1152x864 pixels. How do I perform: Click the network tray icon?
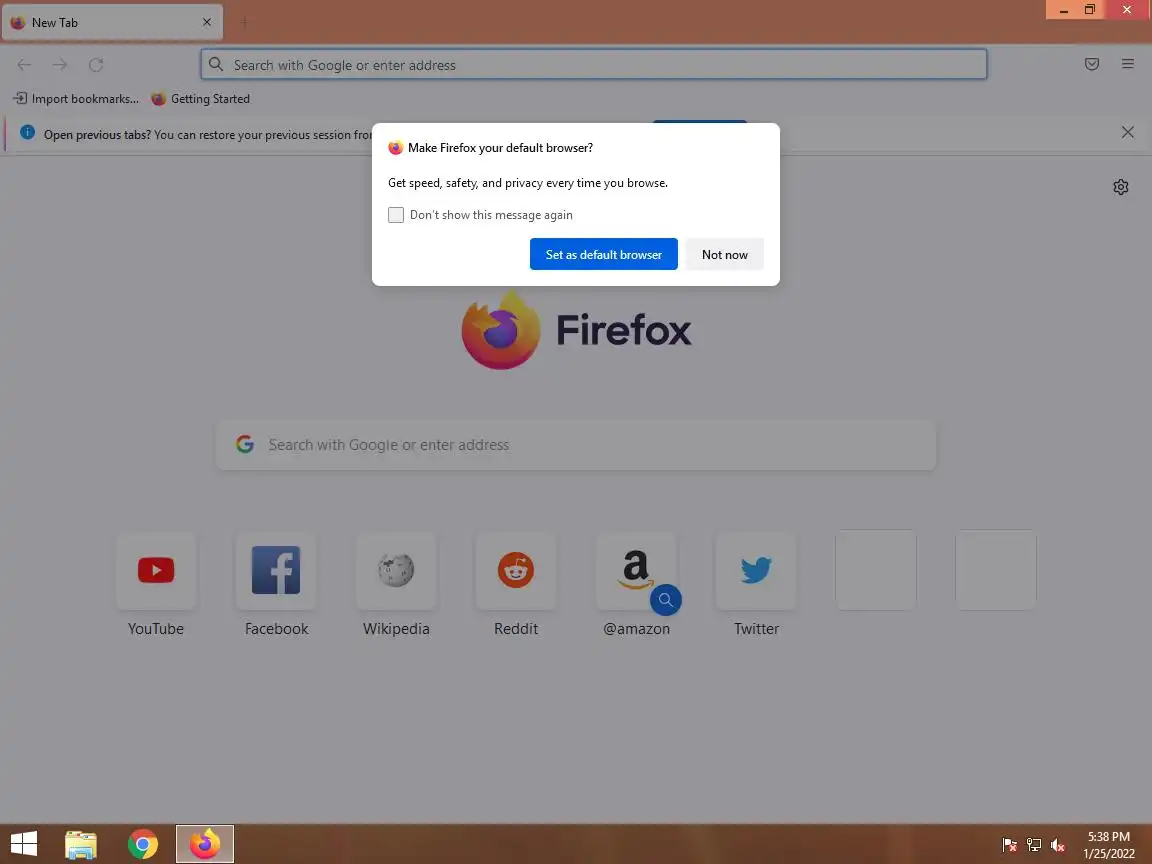coord(1034,845)
